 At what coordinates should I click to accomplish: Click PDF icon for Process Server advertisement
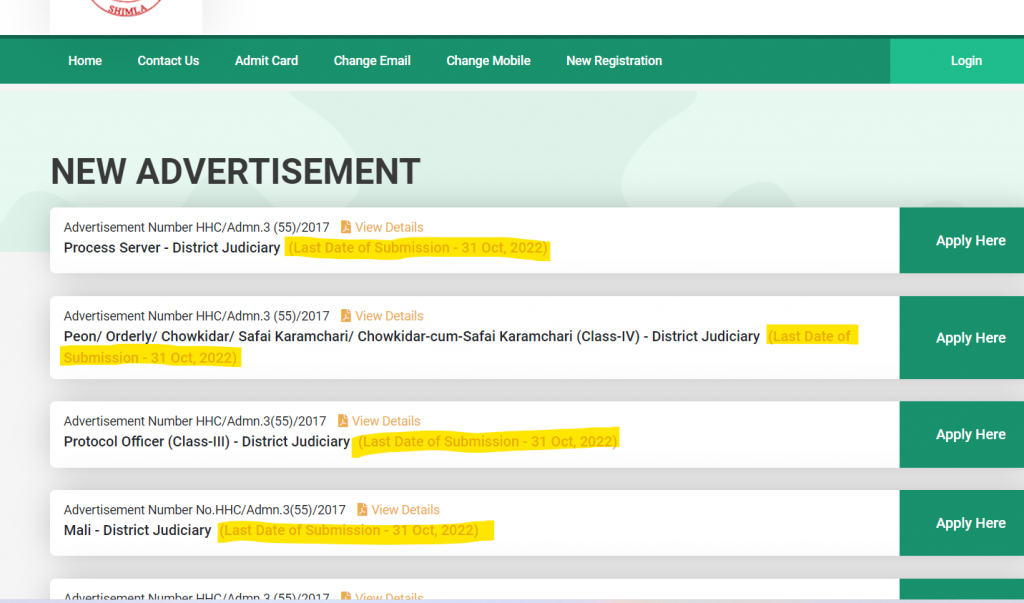click(x=346, y=227)
